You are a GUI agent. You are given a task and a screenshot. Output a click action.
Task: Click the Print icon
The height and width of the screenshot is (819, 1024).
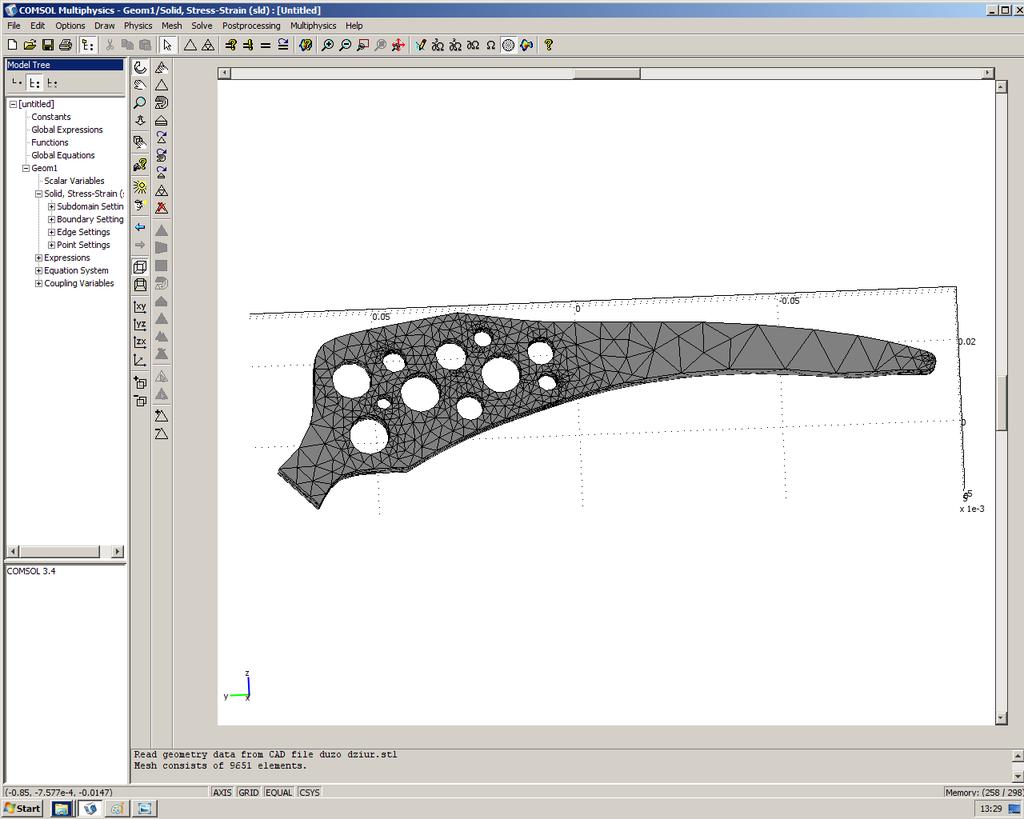point(65,45)
